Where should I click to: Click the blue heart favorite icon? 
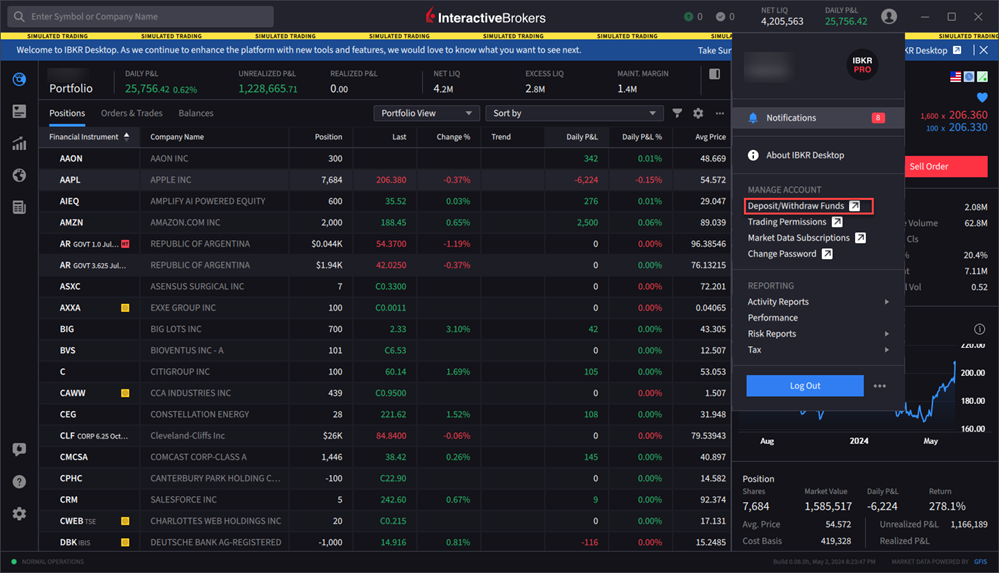coord(982,98)
